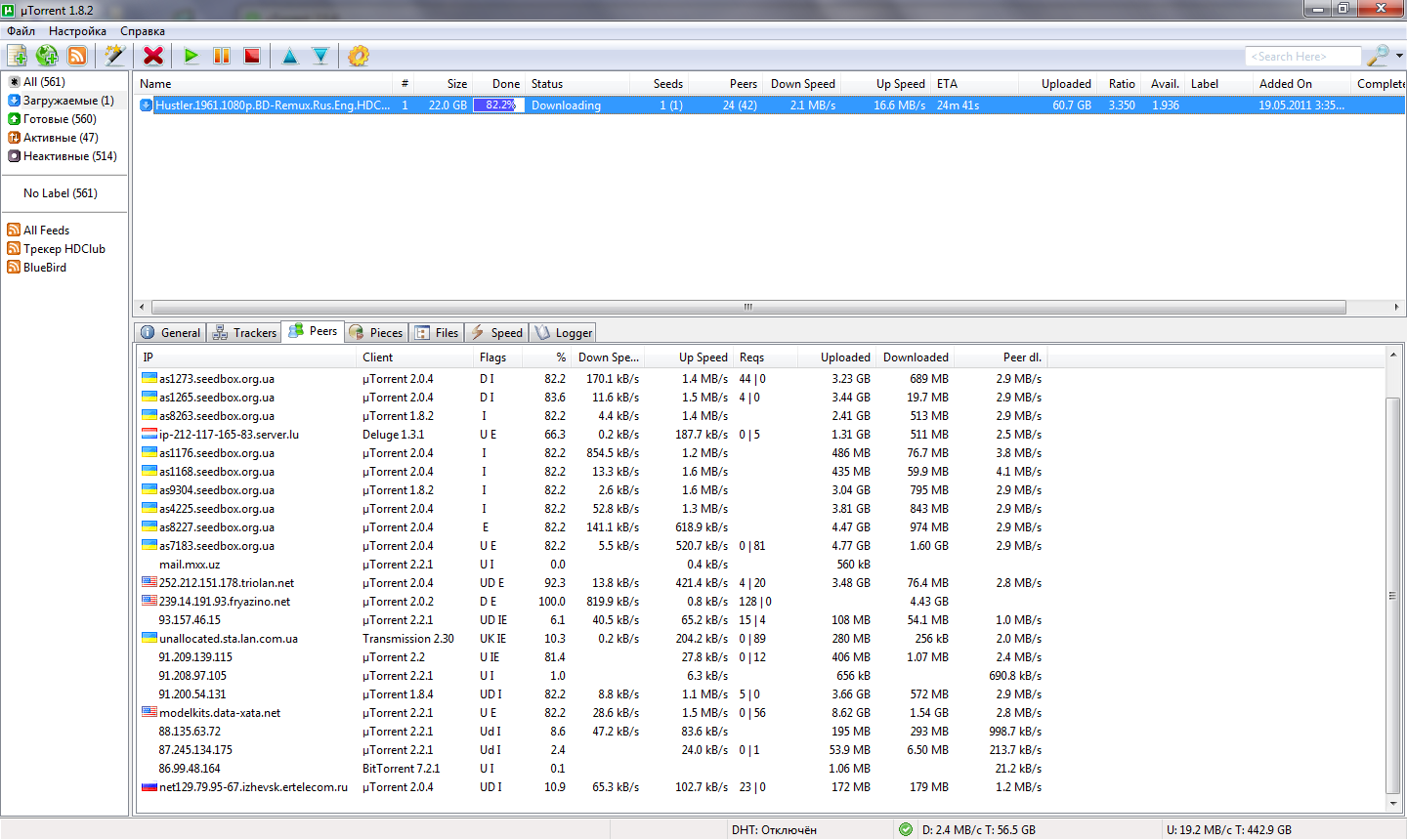Open the RSS Downloader toolbar icon
The width and height of the screenshot is (1407, 840).
[77, 56]
